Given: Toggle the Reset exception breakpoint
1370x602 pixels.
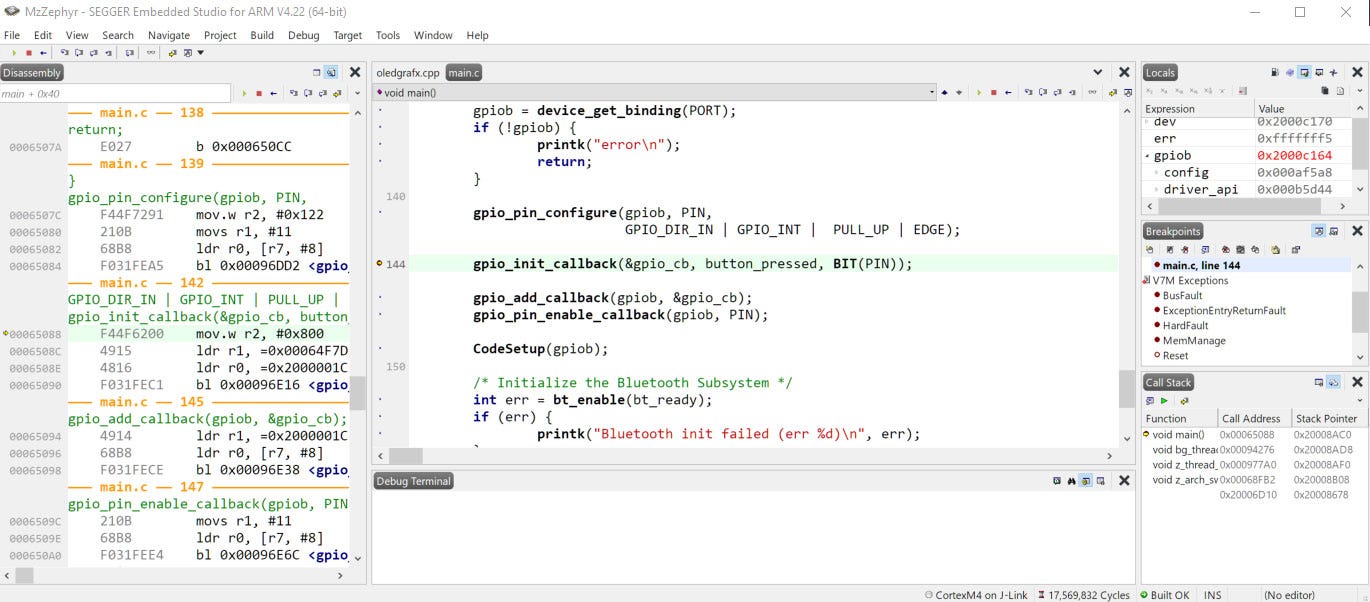Looking at the screenshot, I should pos(1157,355).
